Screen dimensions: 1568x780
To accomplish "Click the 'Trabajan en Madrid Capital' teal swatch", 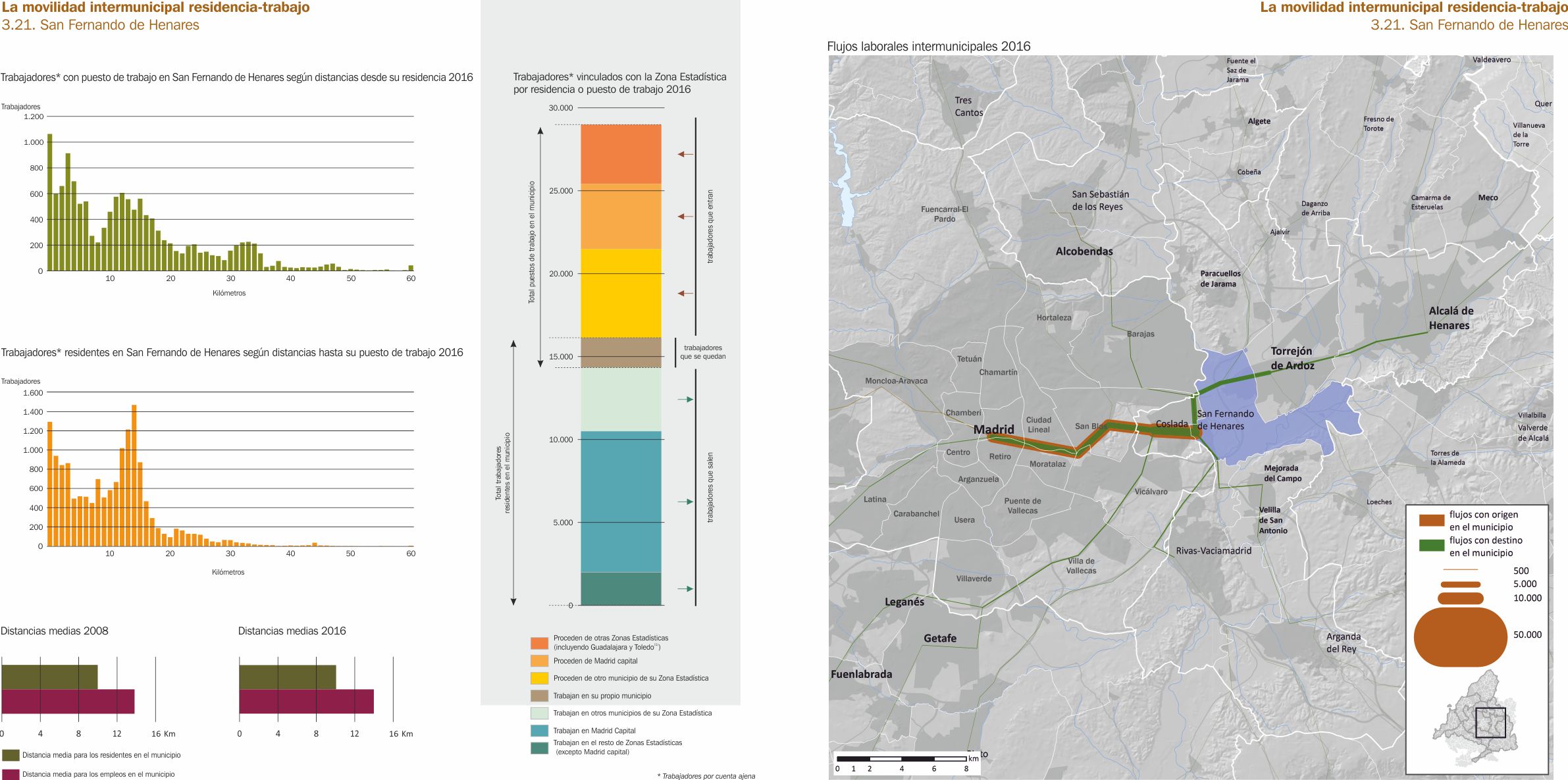I will 539,731.
